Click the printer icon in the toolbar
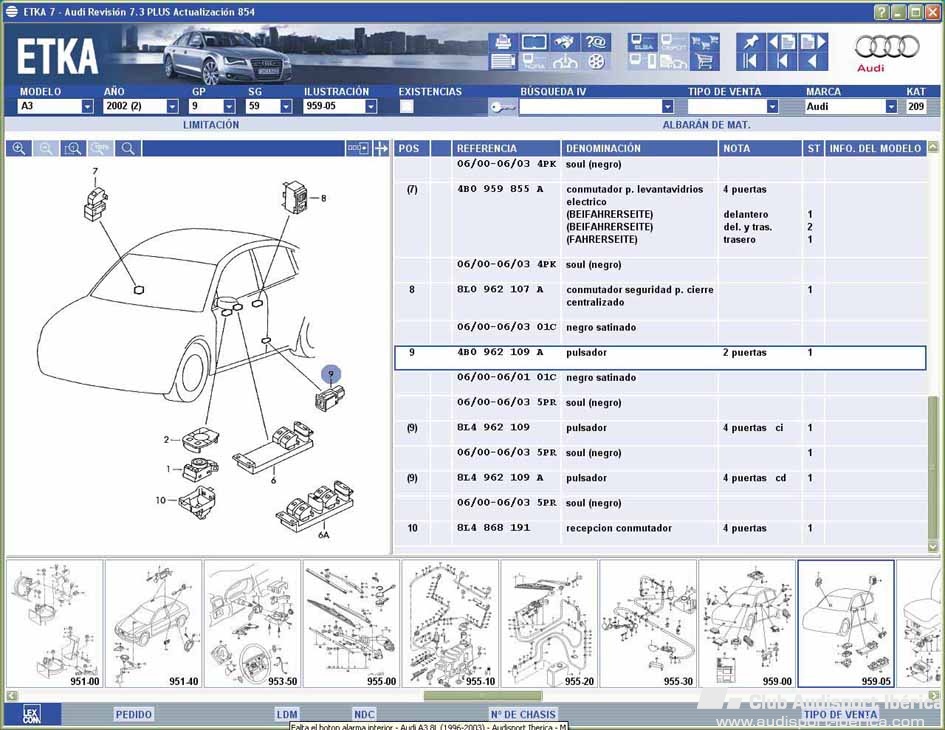This screenshot has height=730, width=945. (503, 42)
